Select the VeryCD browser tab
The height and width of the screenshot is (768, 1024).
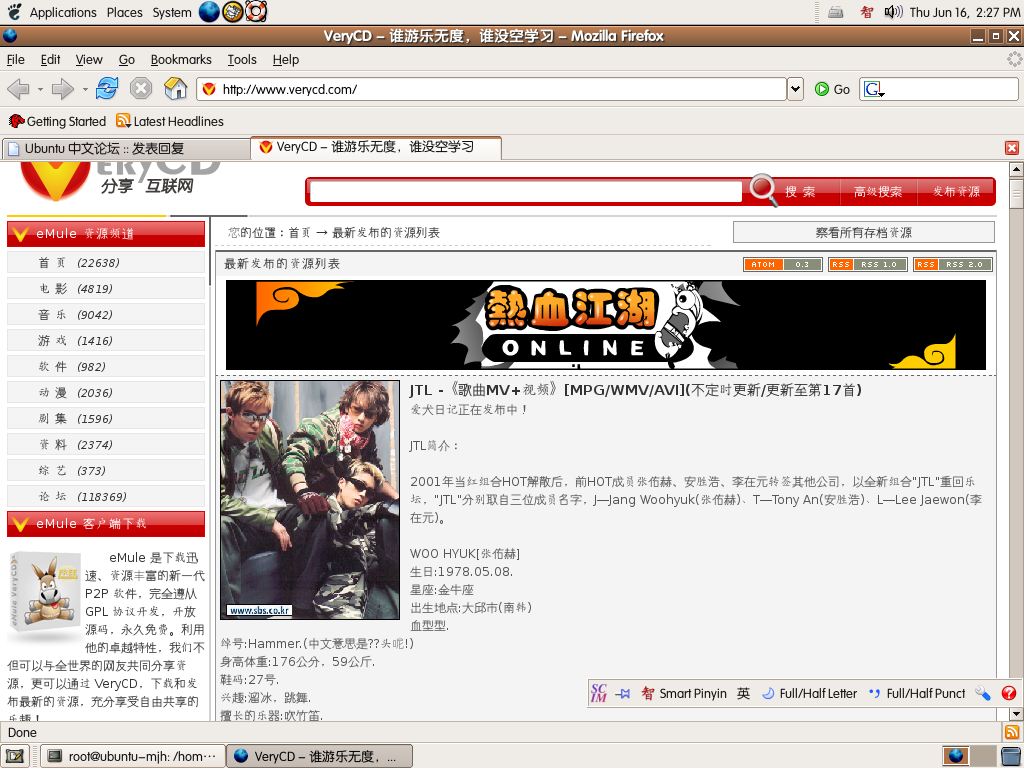[376, 147]
